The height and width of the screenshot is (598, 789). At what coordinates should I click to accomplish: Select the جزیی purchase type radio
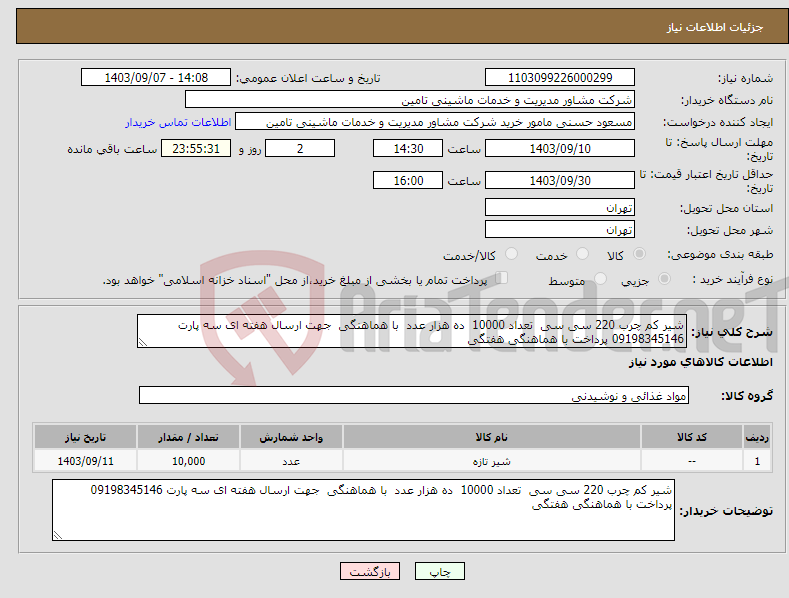click(x=664, y=278)
